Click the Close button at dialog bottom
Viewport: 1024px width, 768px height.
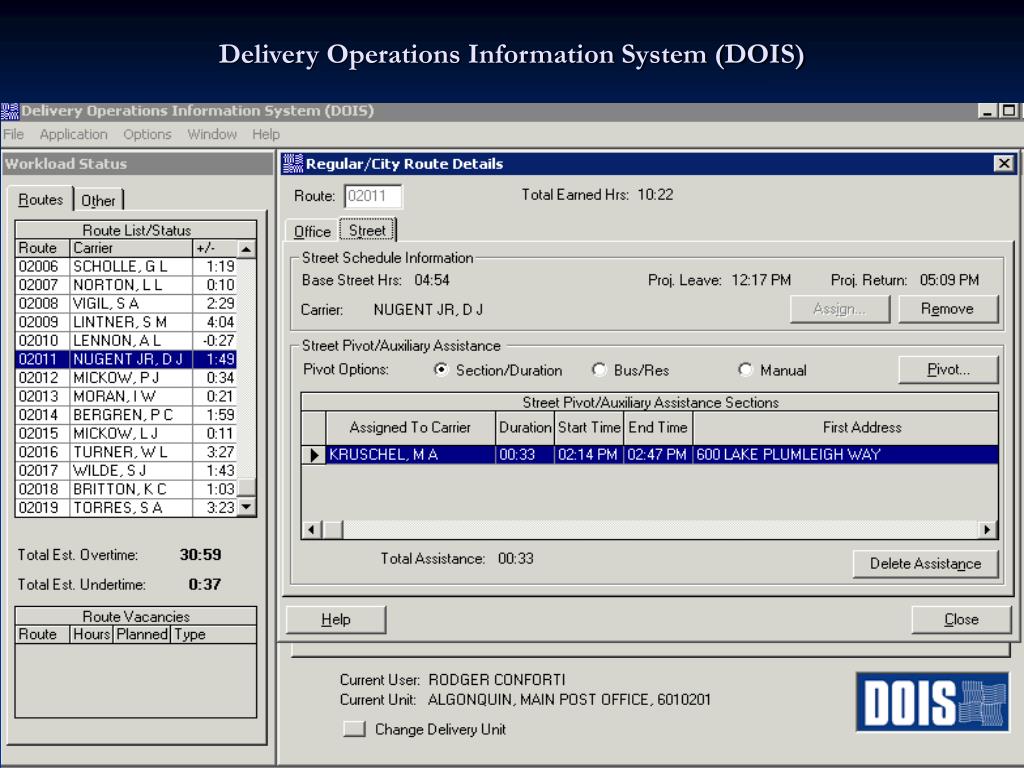click(961, 619)
